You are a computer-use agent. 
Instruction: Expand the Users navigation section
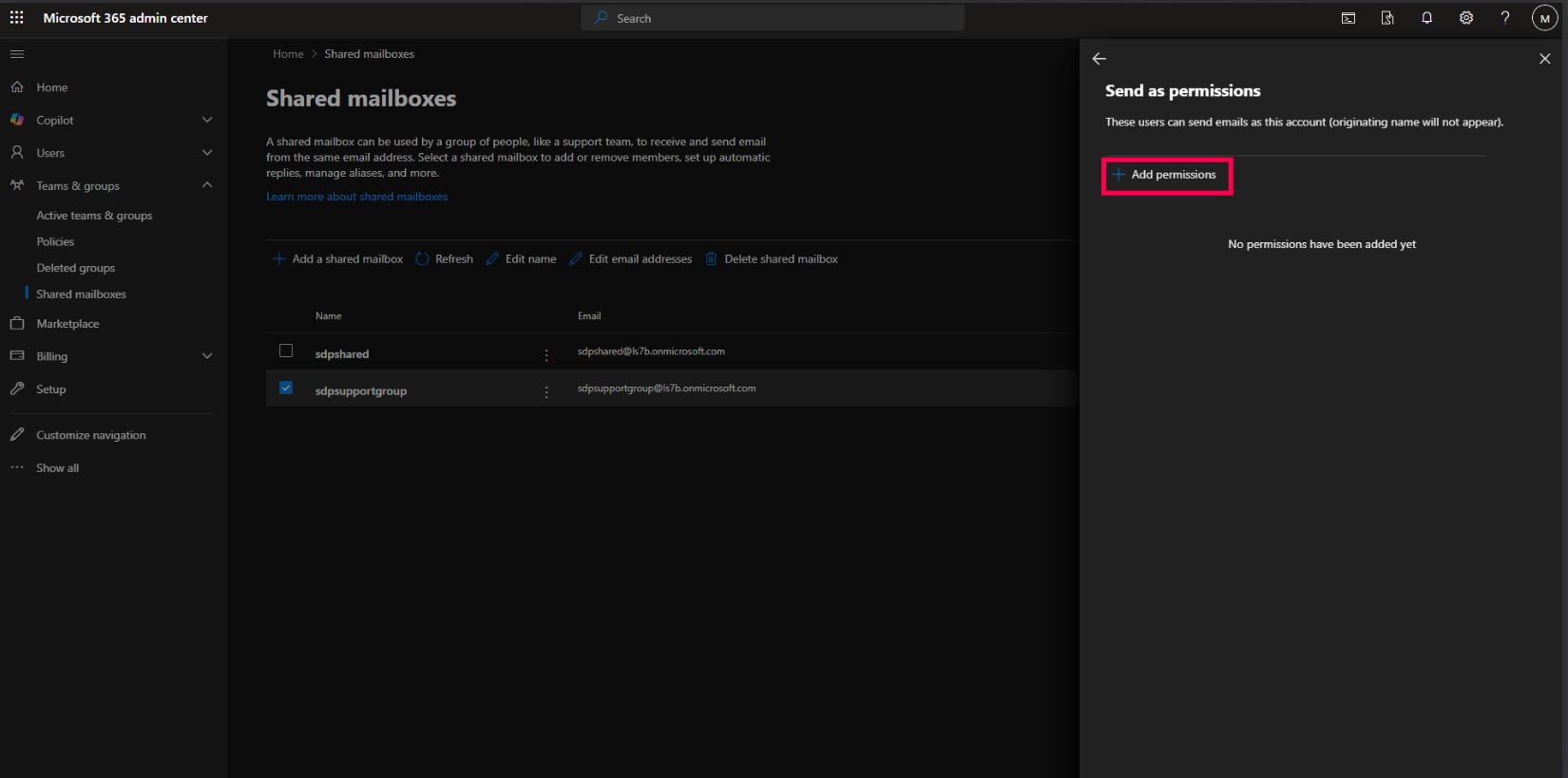[x=207, y=153]
